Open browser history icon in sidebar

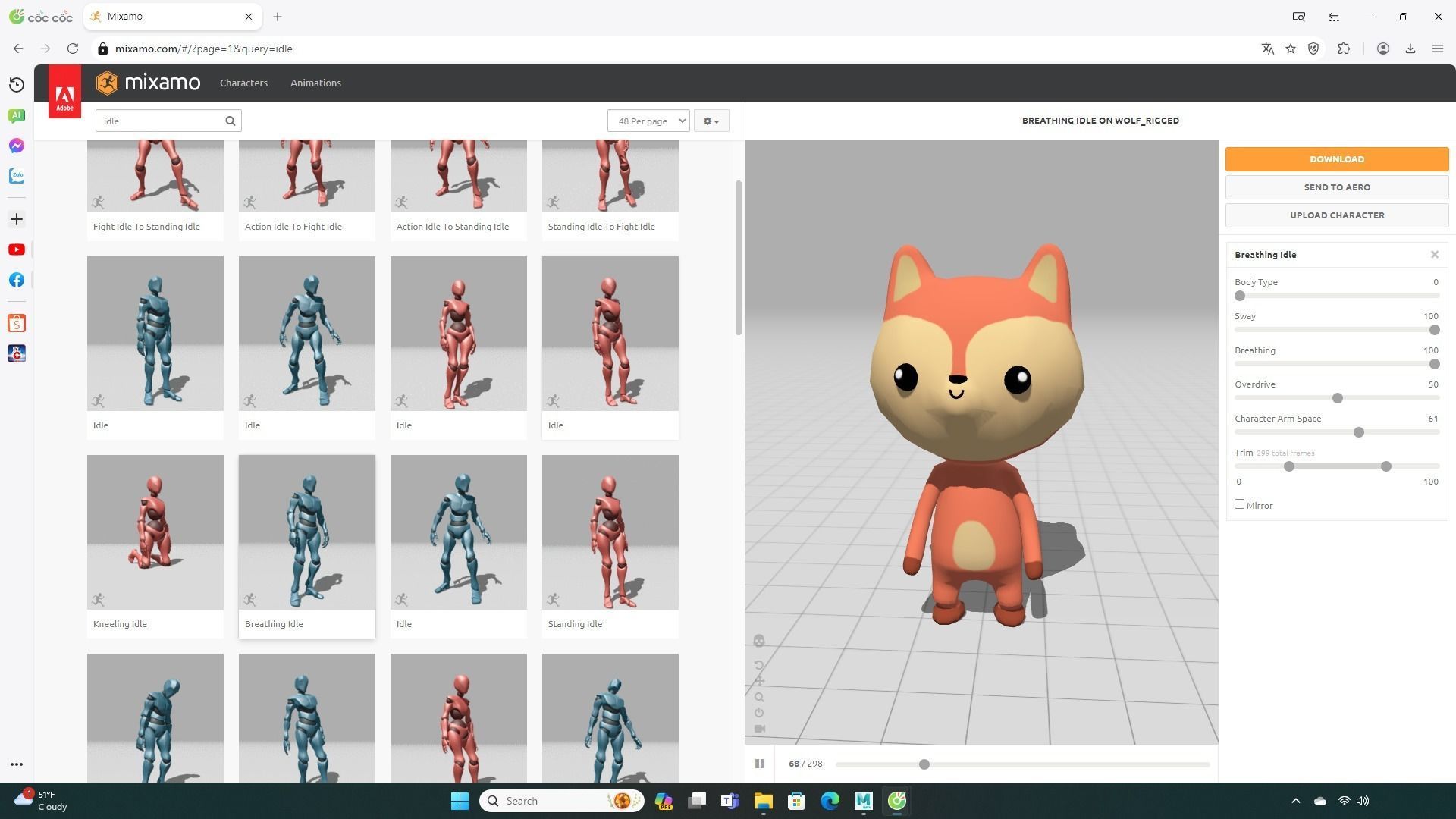point(17,84)
